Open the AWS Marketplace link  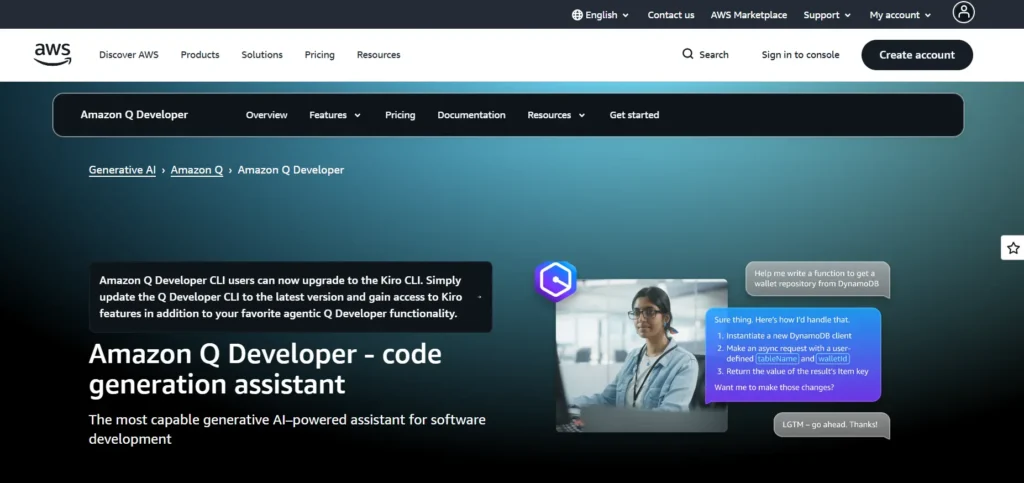pyautogui.click(x=748, y=15)
